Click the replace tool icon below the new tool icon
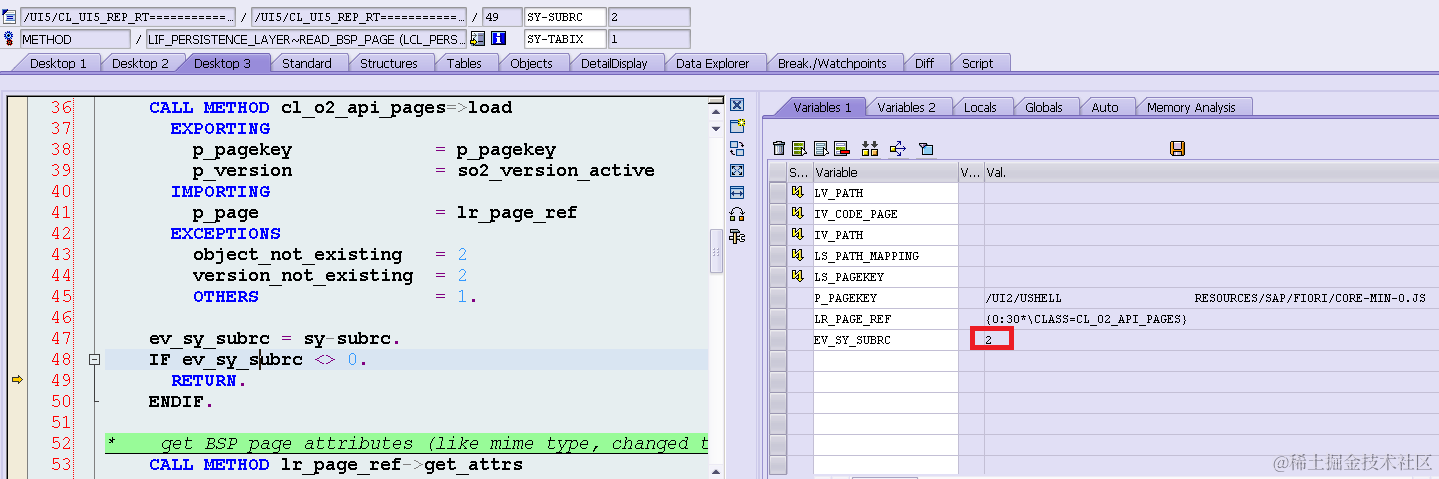Viewport: 1439px width, 479px height. click(x=737, y=148)
